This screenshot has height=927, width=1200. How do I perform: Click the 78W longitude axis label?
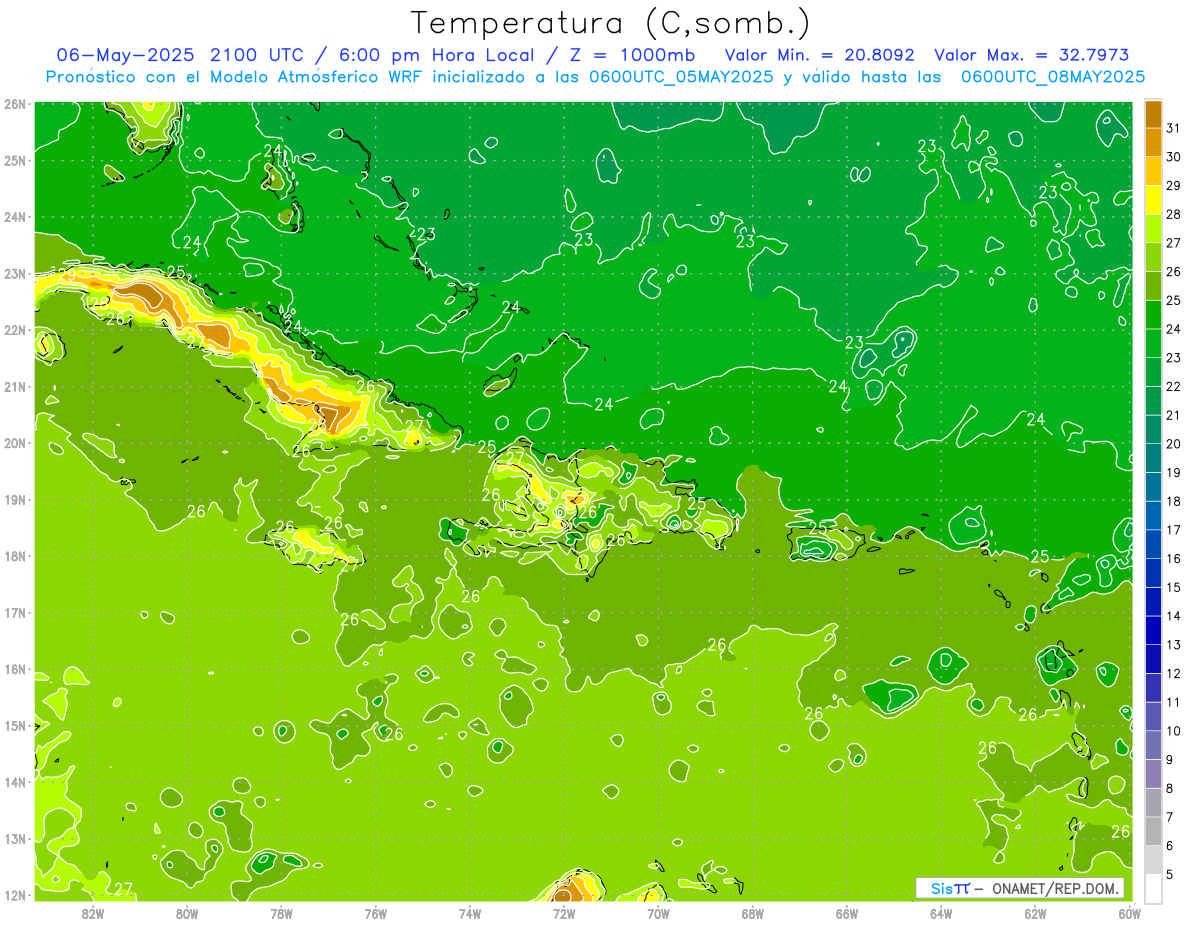(x=281, y=913)
